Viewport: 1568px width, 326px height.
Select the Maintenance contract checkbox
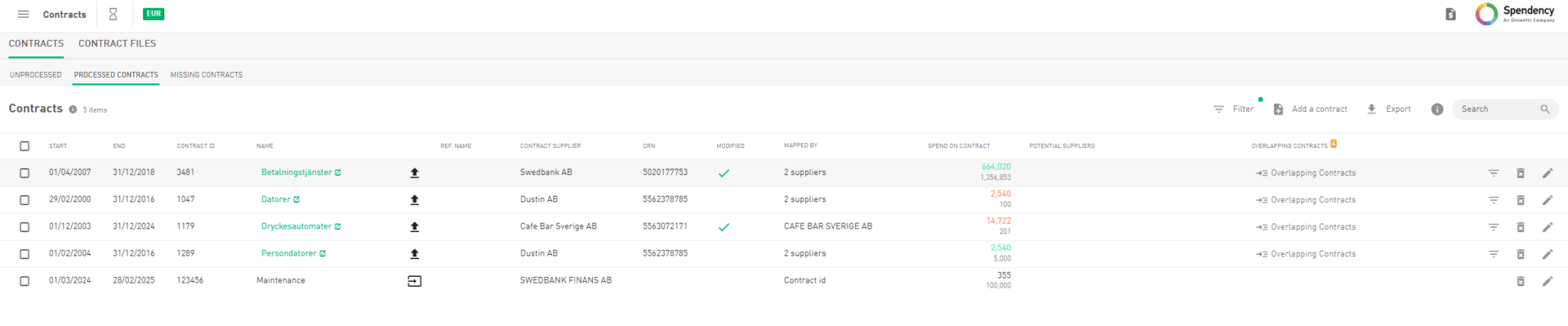(24, 281)
